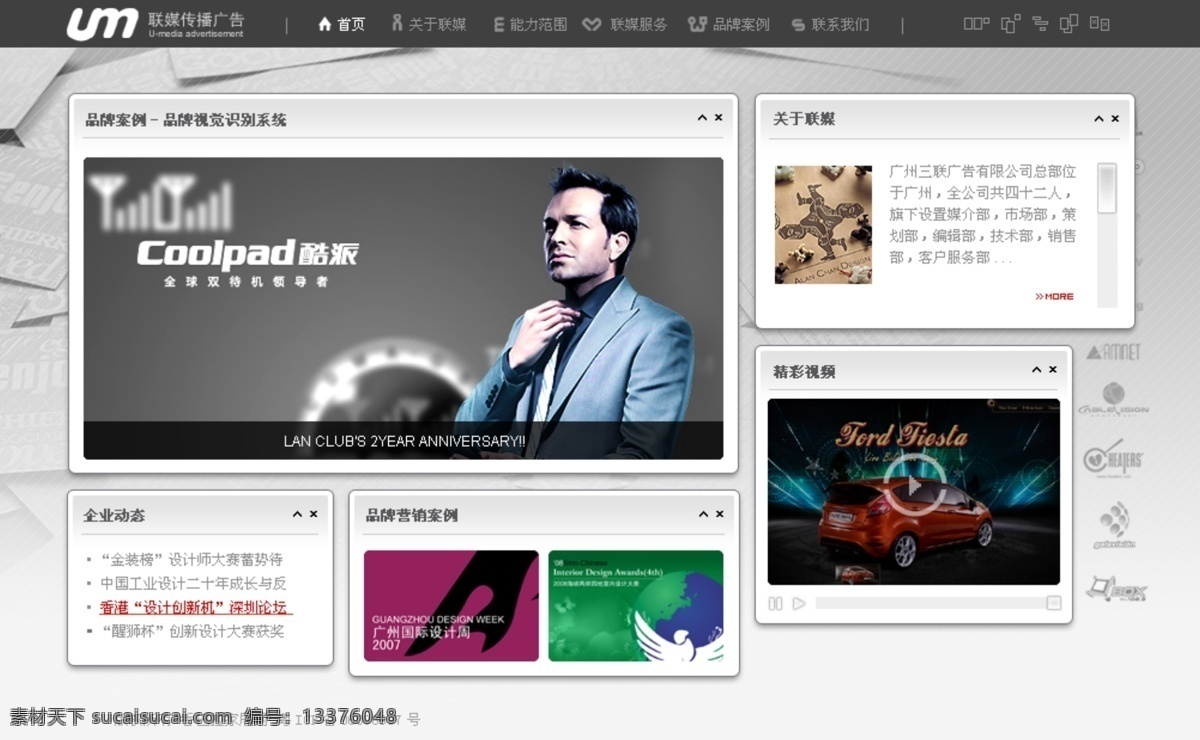Select the cascading panels layout icon
Image resolution: width=1200 pixels, height=740 pixels.
coord(1011,23)
